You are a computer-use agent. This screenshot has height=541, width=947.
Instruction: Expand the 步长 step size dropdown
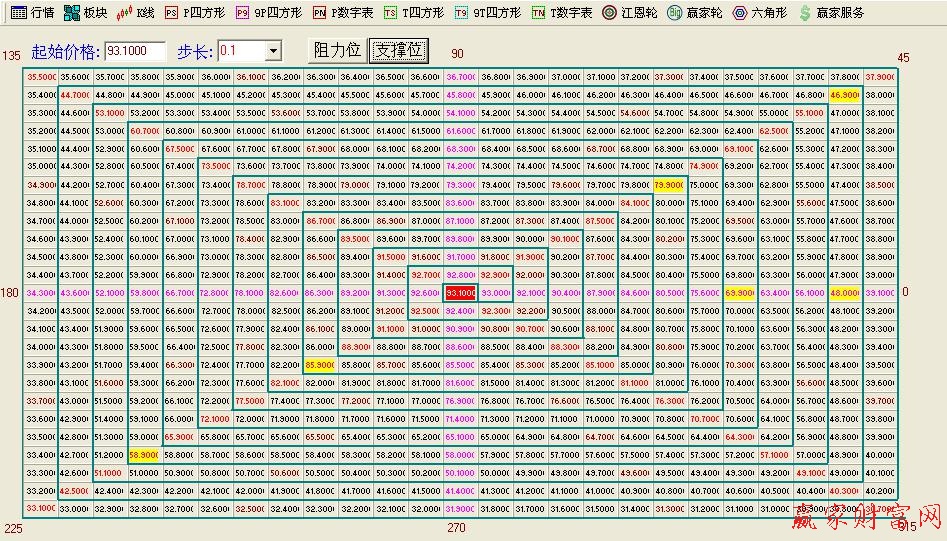coord(273,51)
